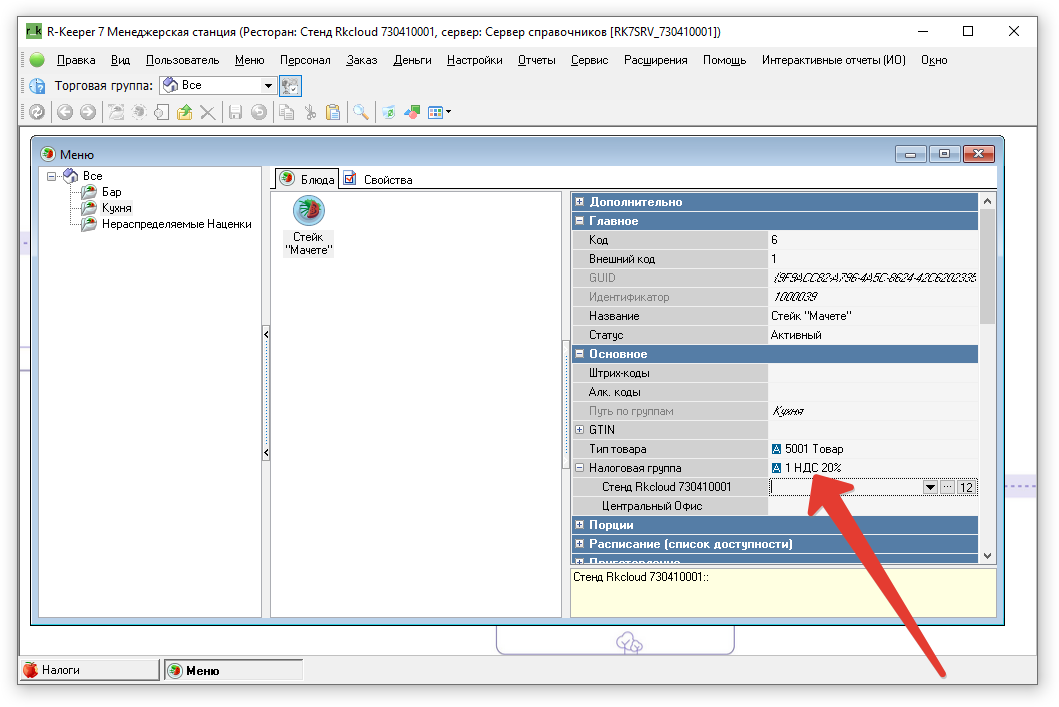Click the trade group filter icon button

pos(290,86)
